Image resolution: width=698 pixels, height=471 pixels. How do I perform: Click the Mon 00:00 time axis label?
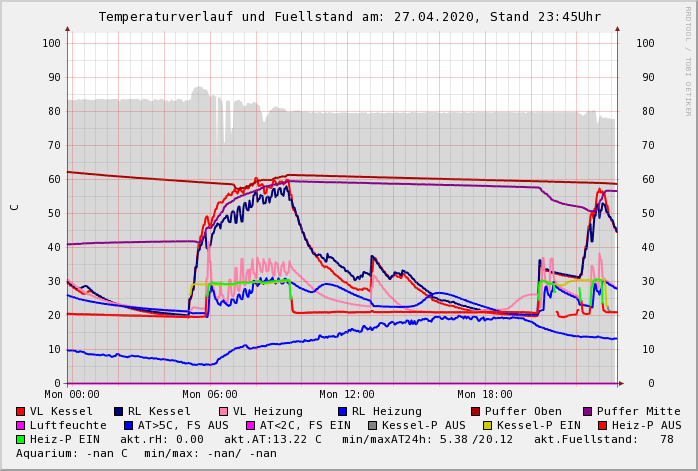(x=72, y=395)
